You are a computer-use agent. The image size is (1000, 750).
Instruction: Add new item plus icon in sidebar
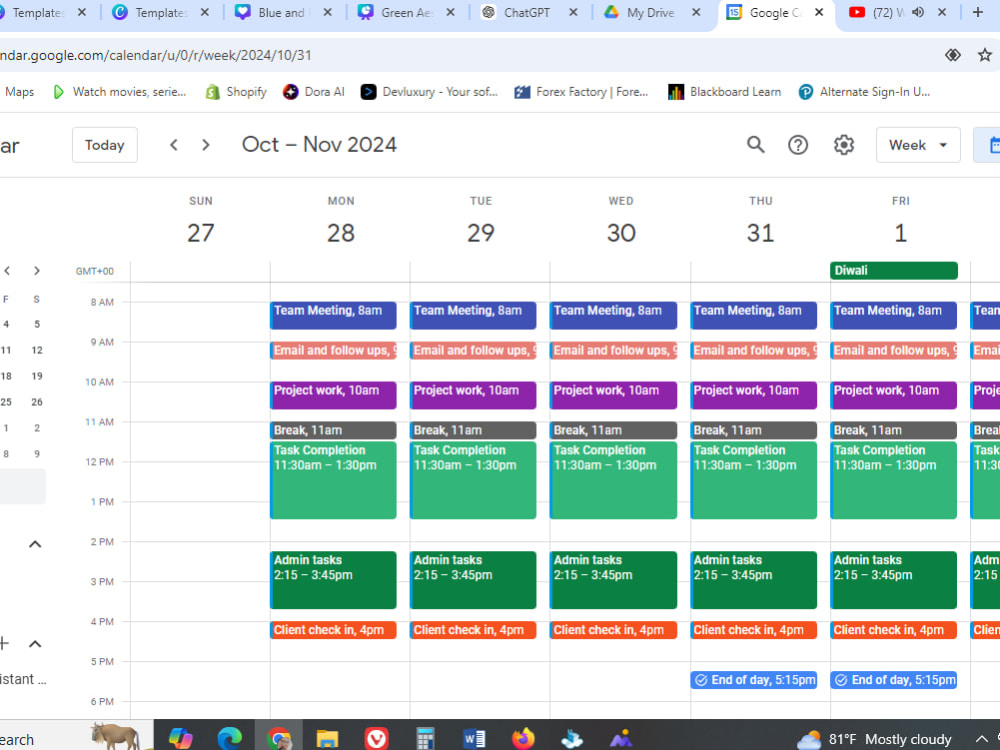click(4, 643)
